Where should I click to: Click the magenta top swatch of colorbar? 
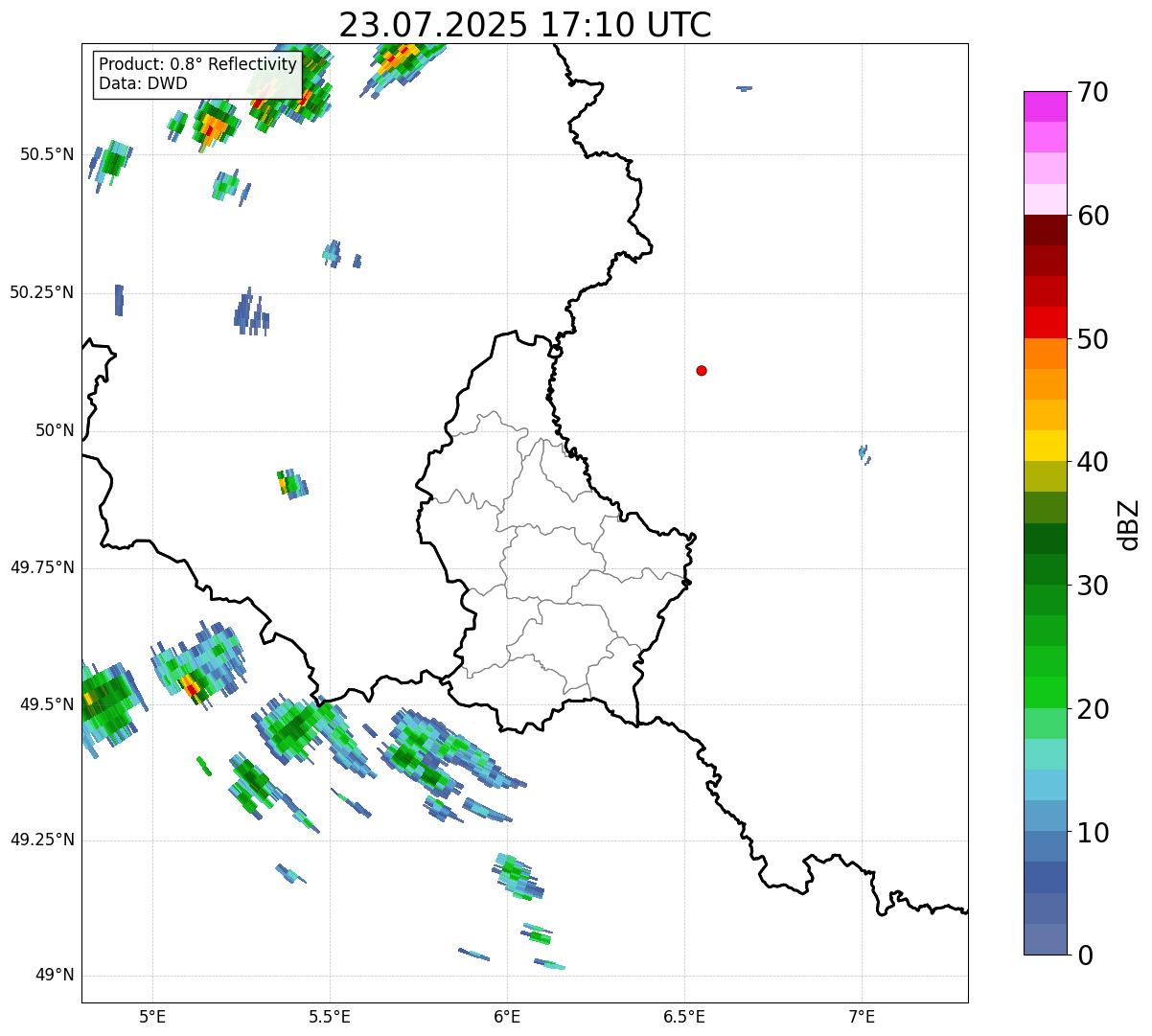(1045, 106)
